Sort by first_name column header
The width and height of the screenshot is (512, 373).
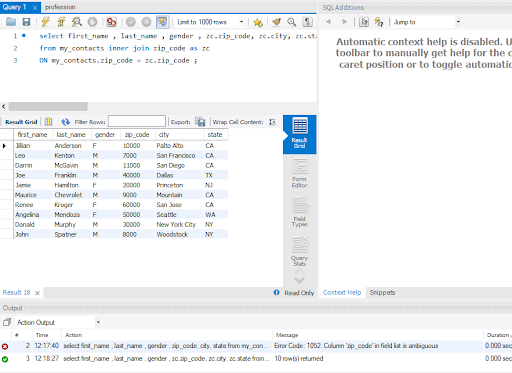32,135
